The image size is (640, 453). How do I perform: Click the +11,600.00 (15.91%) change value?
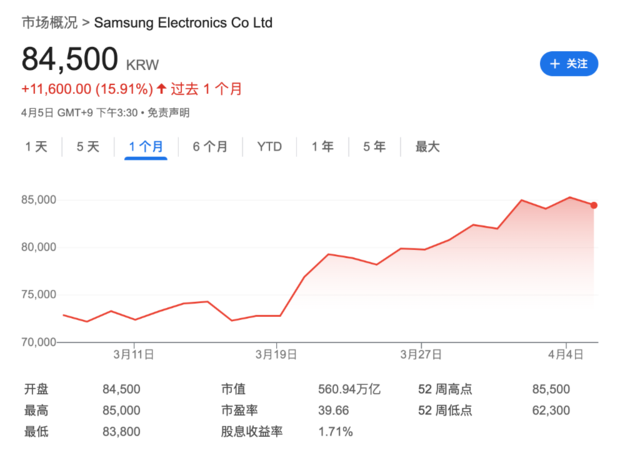point(87,89)
